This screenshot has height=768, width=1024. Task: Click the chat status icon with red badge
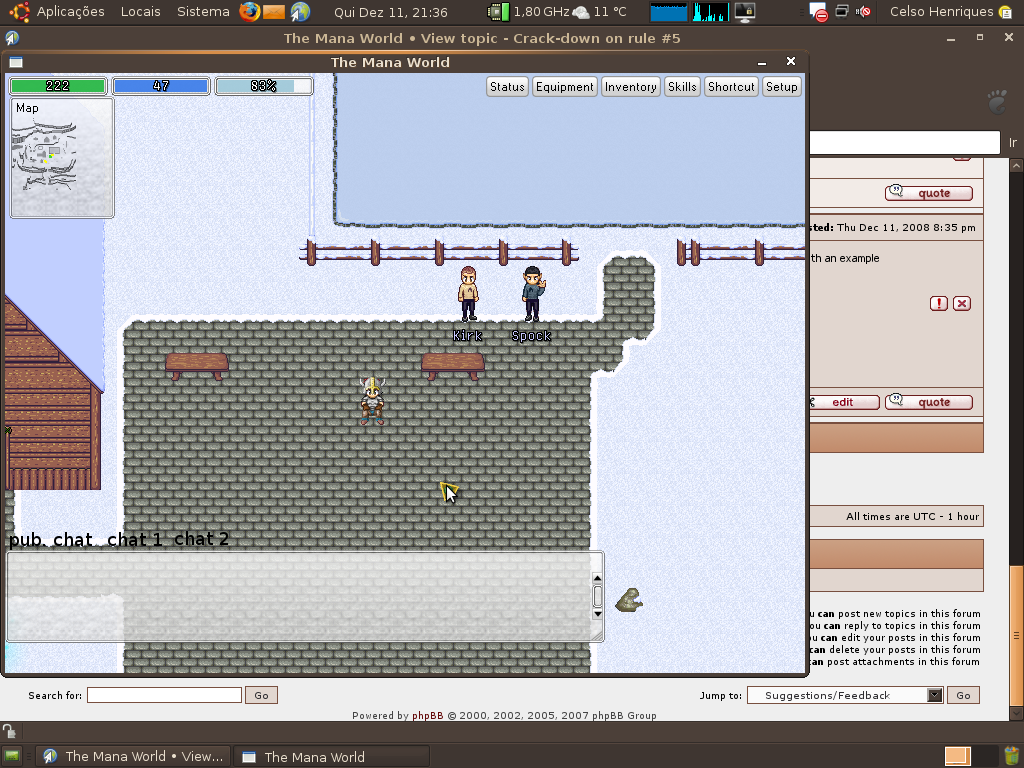[x=818, y=12]
